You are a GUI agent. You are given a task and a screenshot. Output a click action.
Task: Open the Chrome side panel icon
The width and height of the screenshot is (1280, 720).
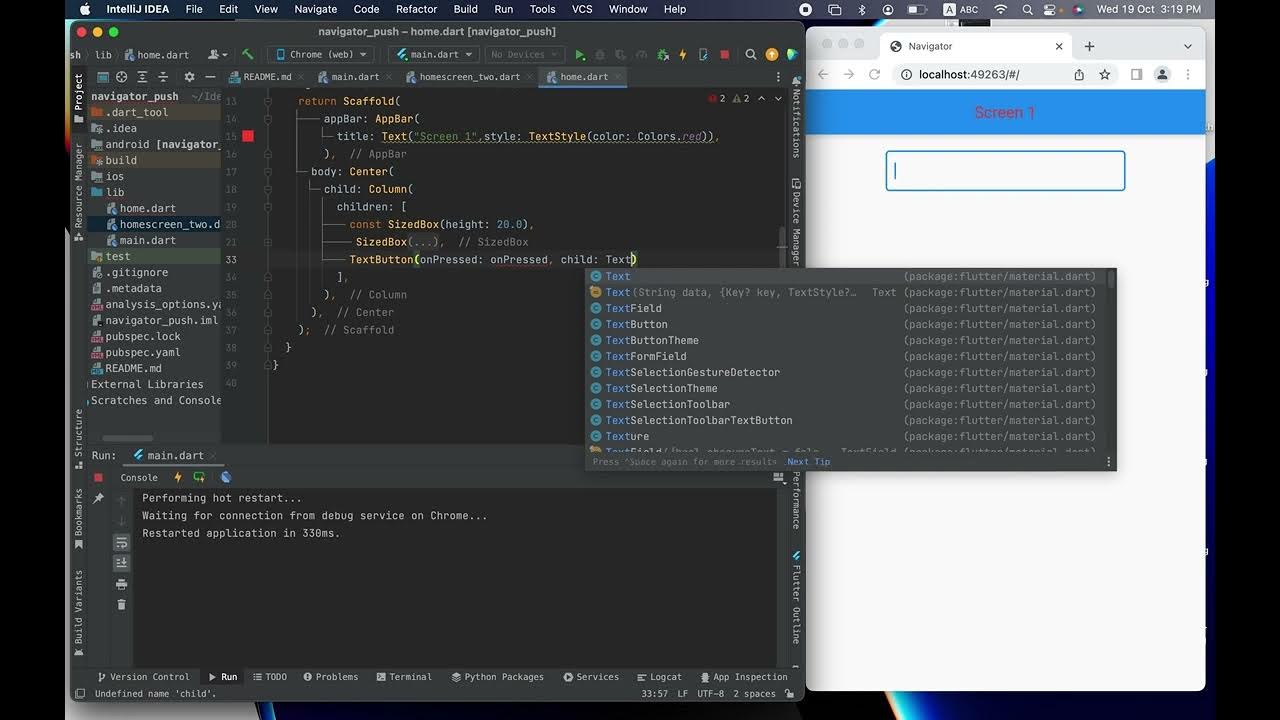click(1136, 74)
